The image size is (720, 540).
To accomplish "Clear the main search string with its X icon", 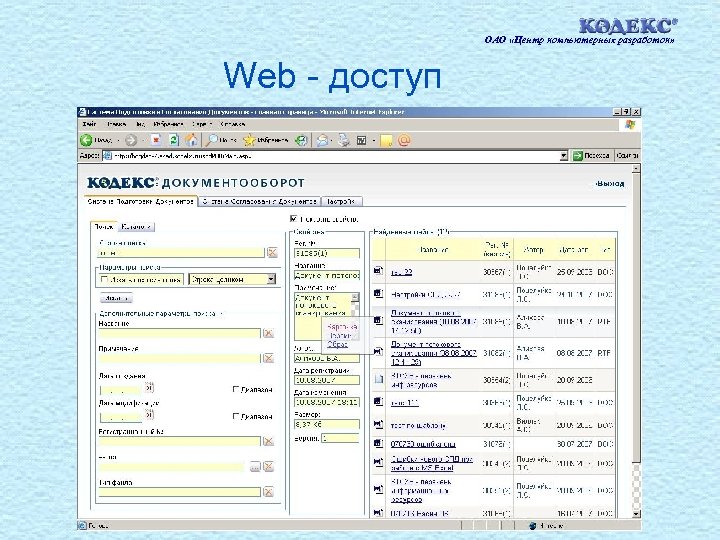I will (x=272, y=252).
